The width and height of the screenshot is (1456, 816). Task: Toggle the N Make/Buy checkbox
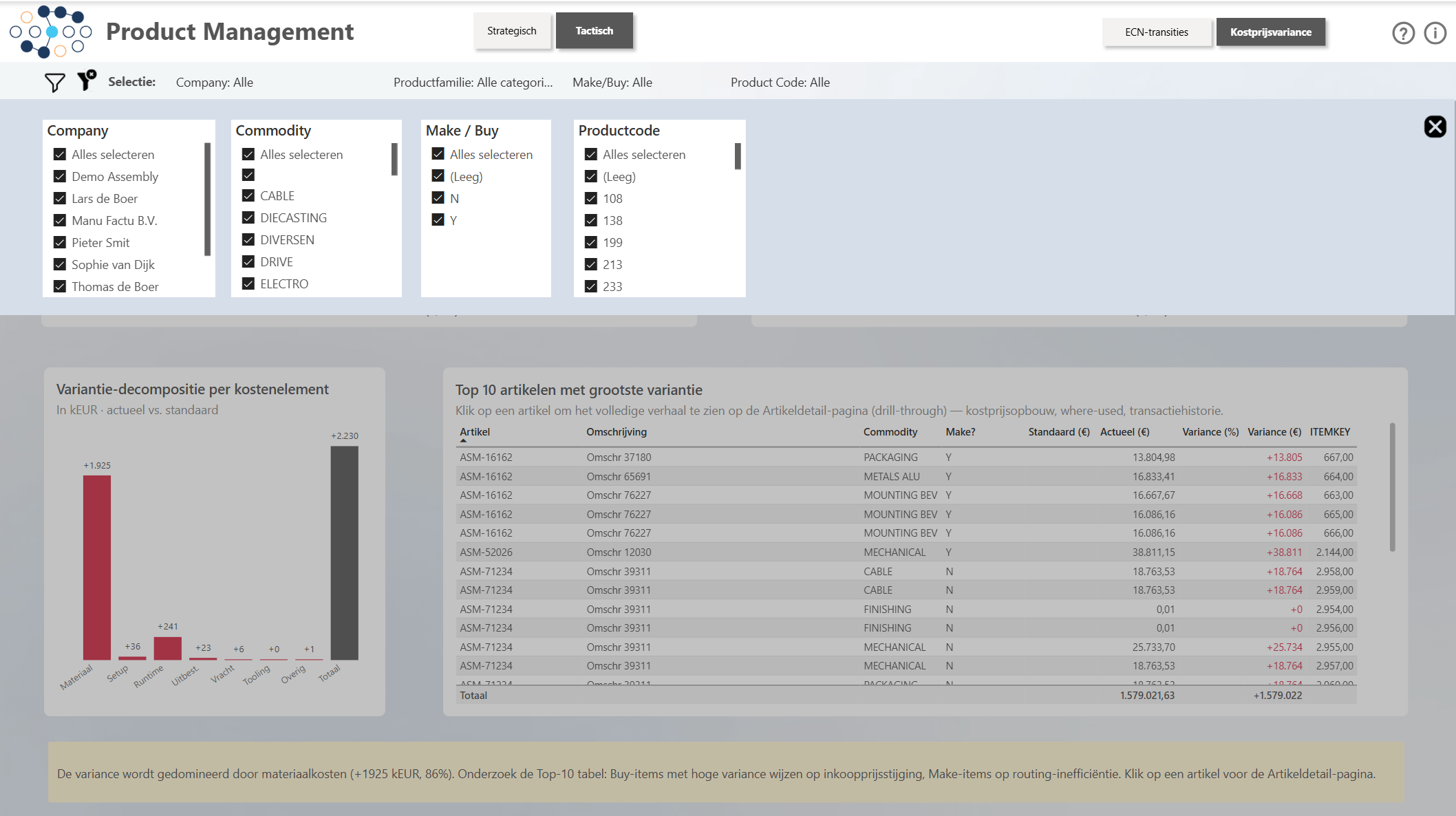[x=438, y=199]
